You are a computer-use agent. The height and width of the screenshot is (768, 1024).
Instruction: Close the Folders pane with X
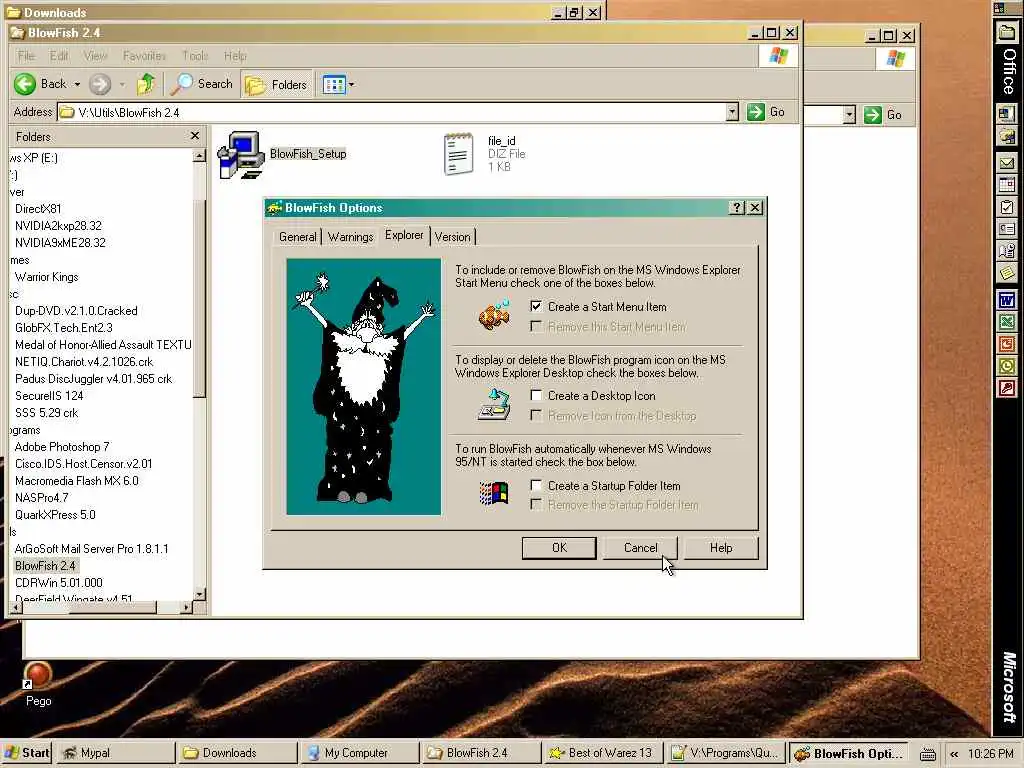click(x=195, y=136)
